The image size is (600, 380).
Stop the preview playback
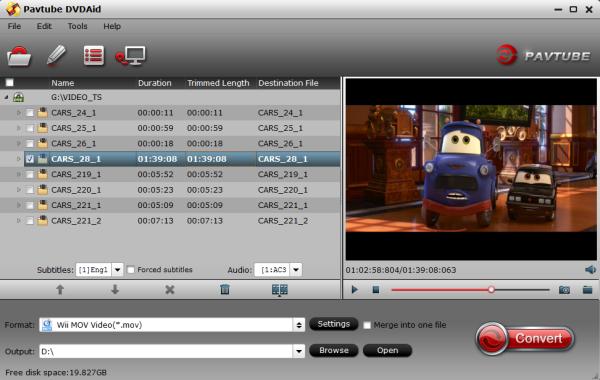click(376, 290)
